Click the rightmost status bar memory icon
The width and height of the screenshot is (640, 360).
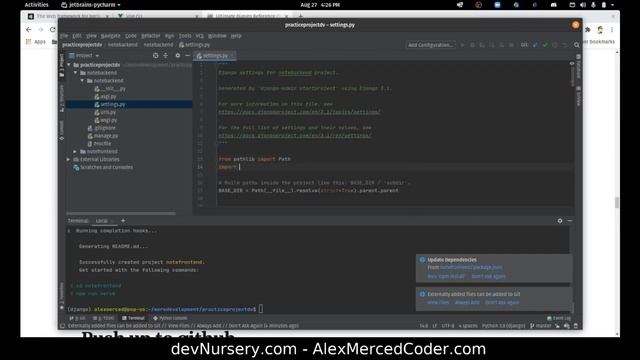point(576,326)
